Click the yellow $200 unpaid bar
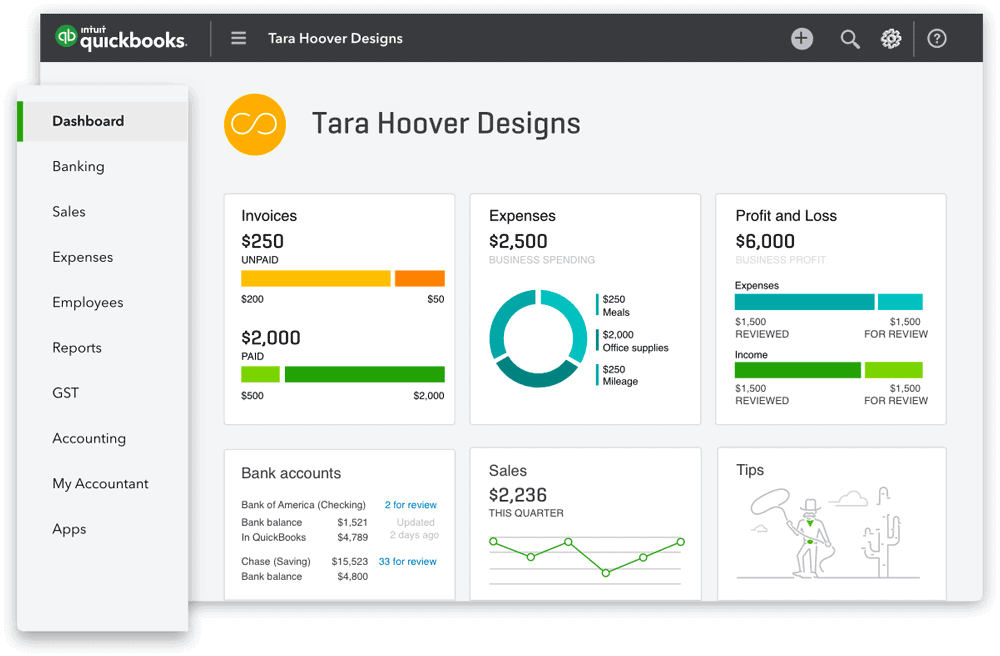 [316, 279]
